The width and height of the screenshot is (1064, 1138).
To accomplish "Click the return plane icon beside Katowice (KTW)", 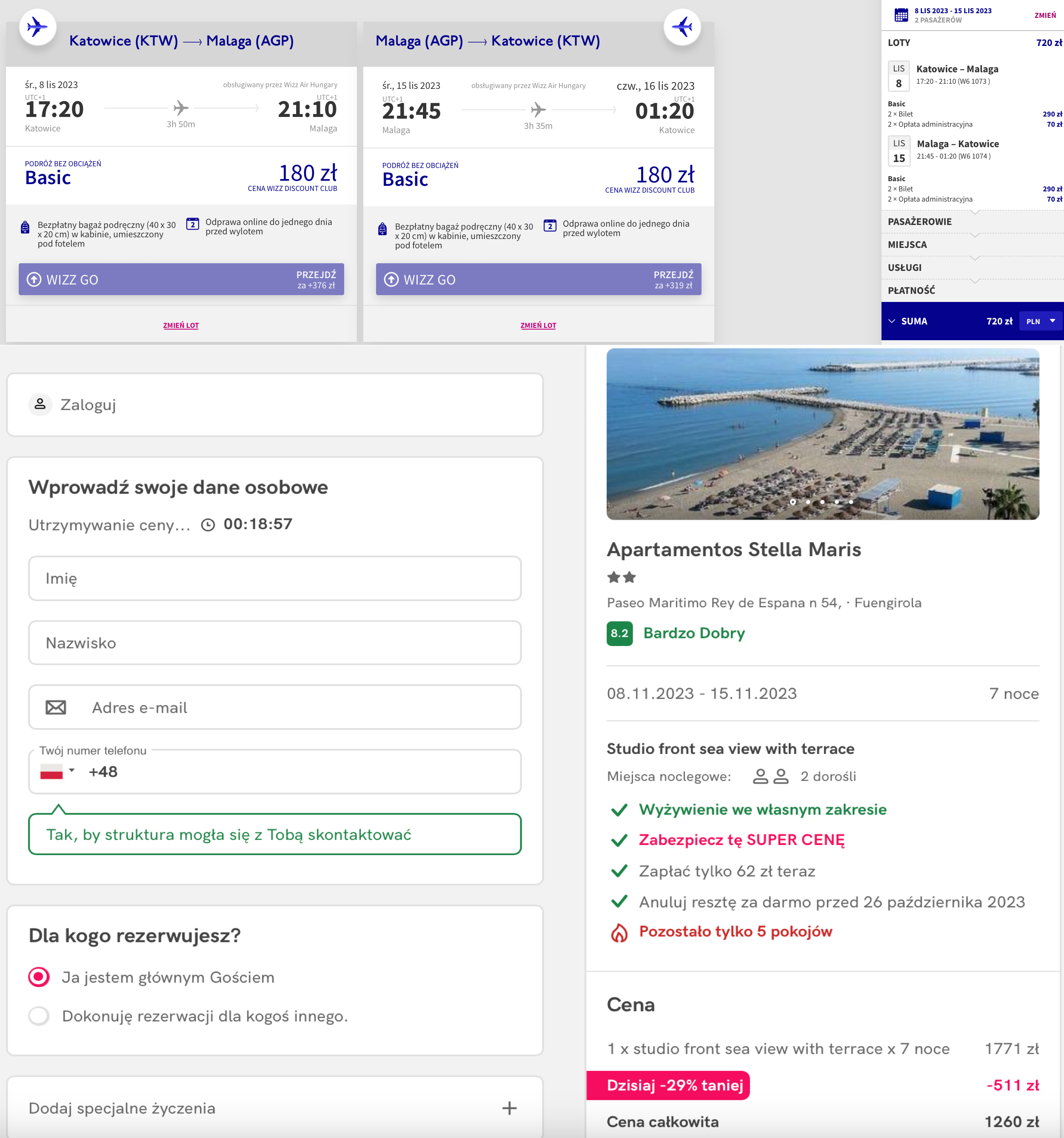I will coord(682,26).
